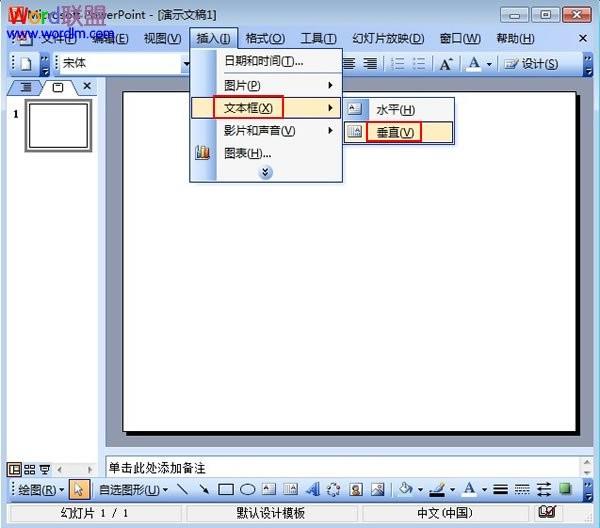Viewport: 600px width, 528px height.
Task: Open the 格式(O) menu
Action: click(x=265, y=38)
